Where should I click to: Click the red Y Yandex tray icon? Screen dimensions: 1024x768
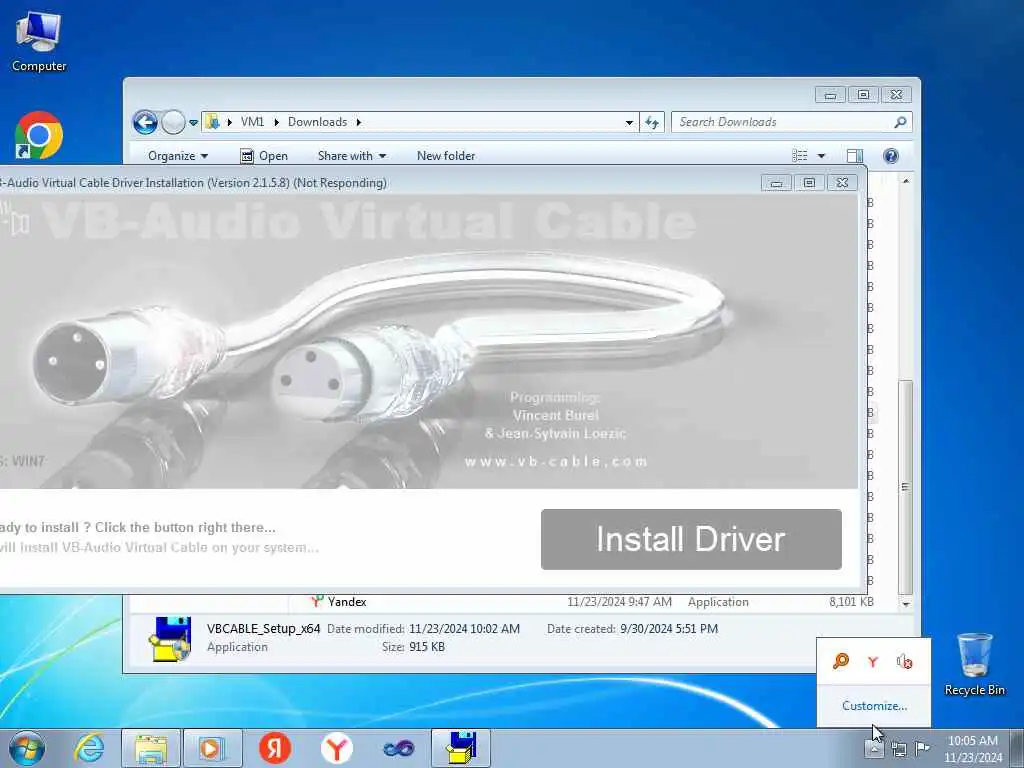pos(873,662)
